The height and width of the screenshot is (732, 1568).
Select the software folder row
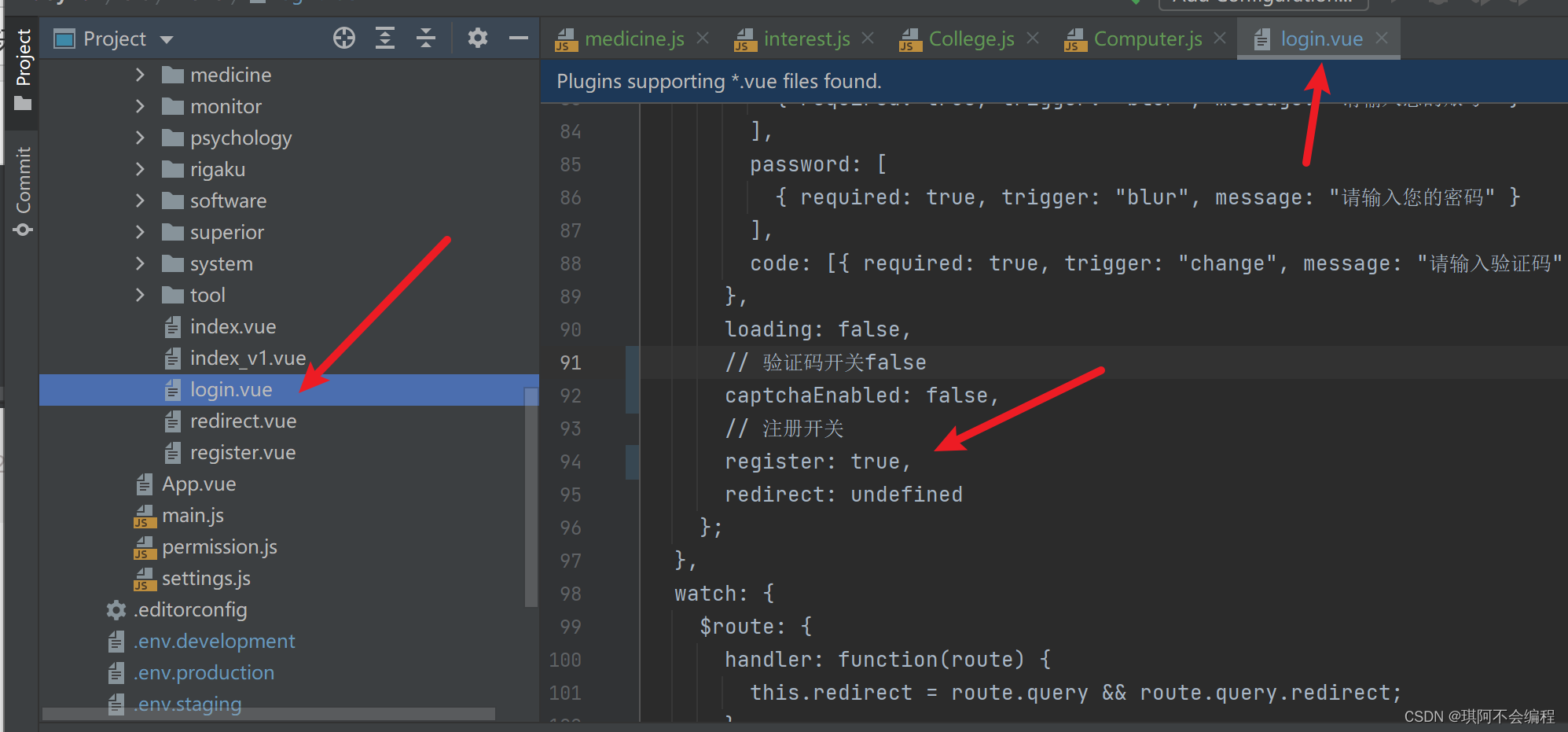(288, 200)
